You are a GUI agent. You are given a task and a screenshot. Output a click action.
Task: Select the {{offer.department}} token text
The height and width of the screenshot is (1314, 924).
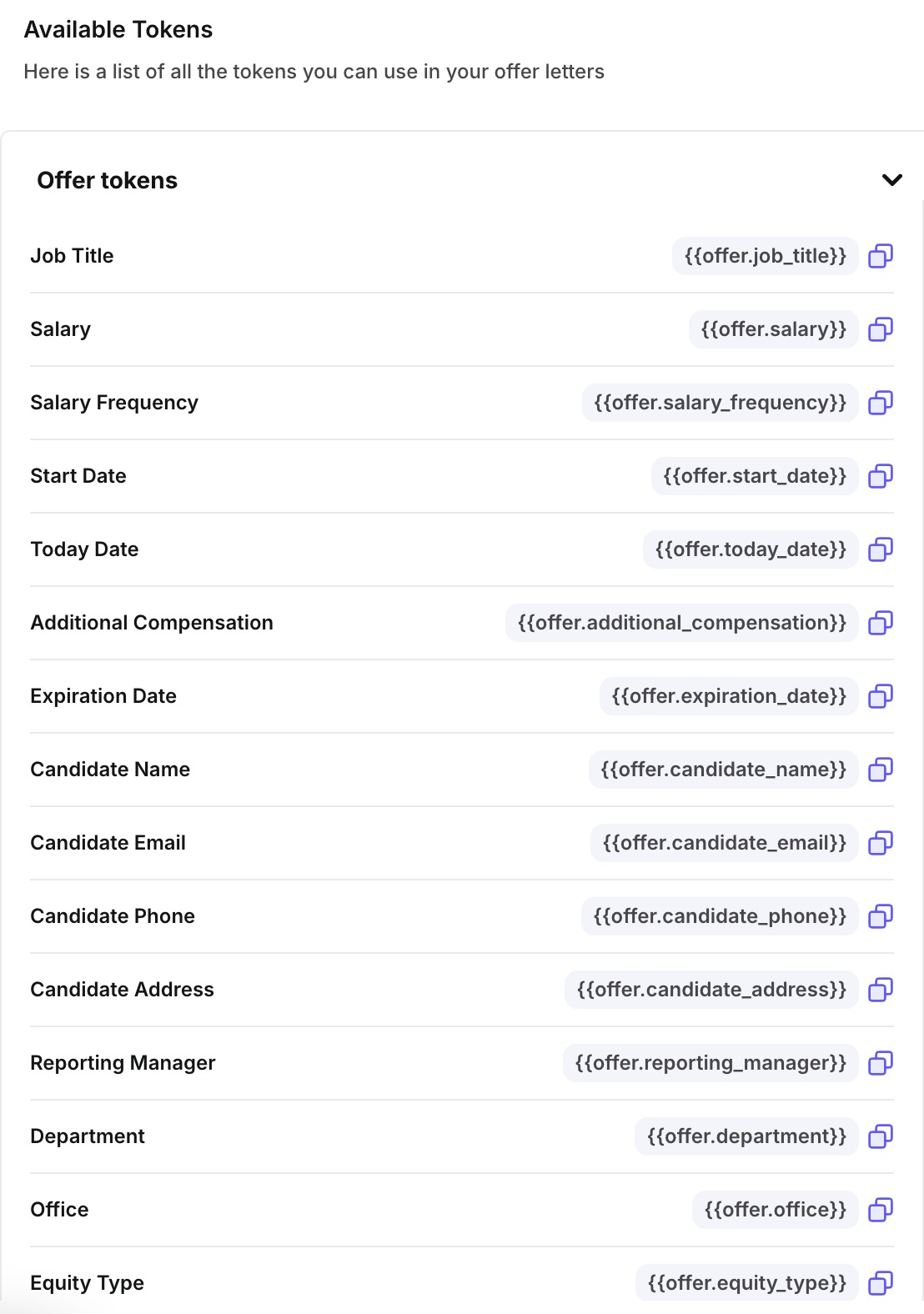tap(746, 1136)
